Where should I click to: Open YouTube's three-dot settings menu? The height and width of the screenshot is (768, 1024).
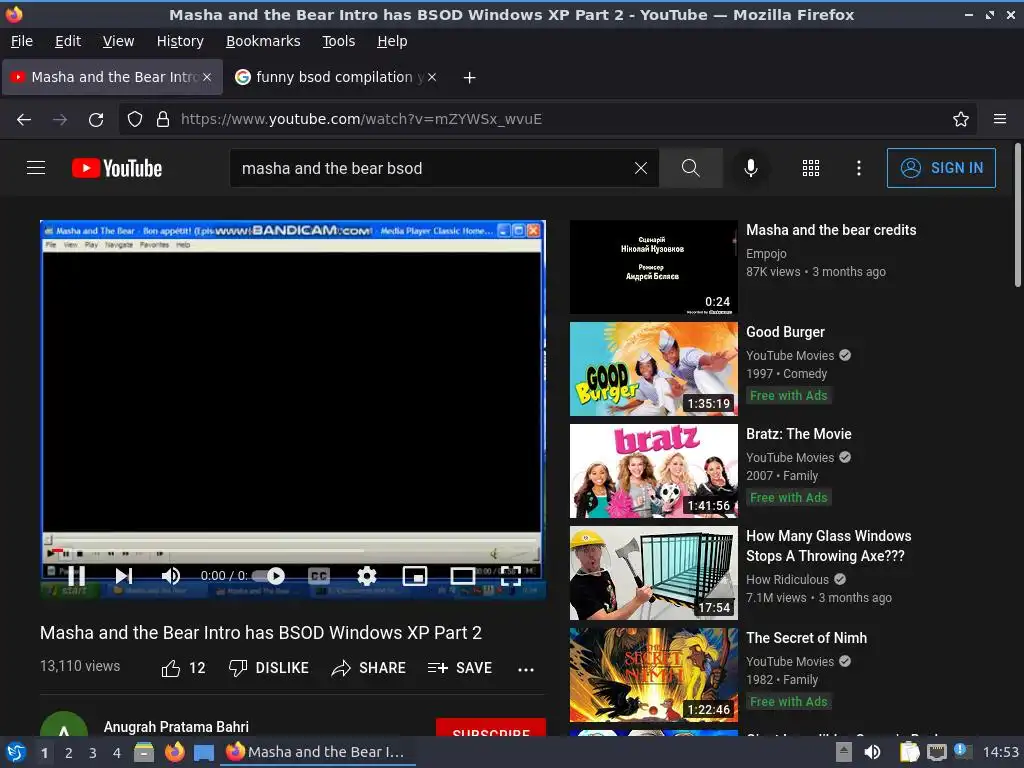pos(859,168)
